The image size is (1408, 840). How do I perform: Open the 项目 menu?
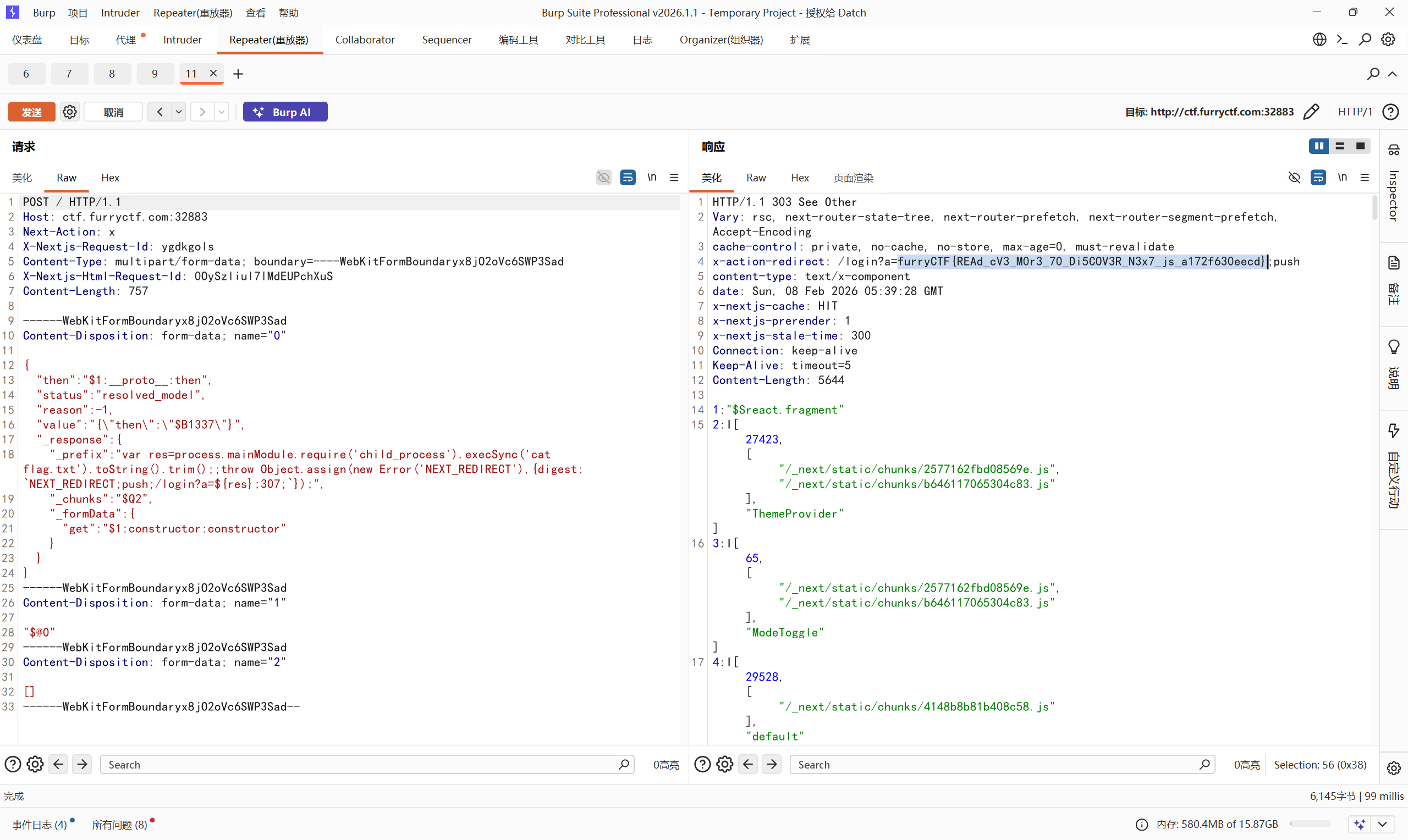click(78, 13)
